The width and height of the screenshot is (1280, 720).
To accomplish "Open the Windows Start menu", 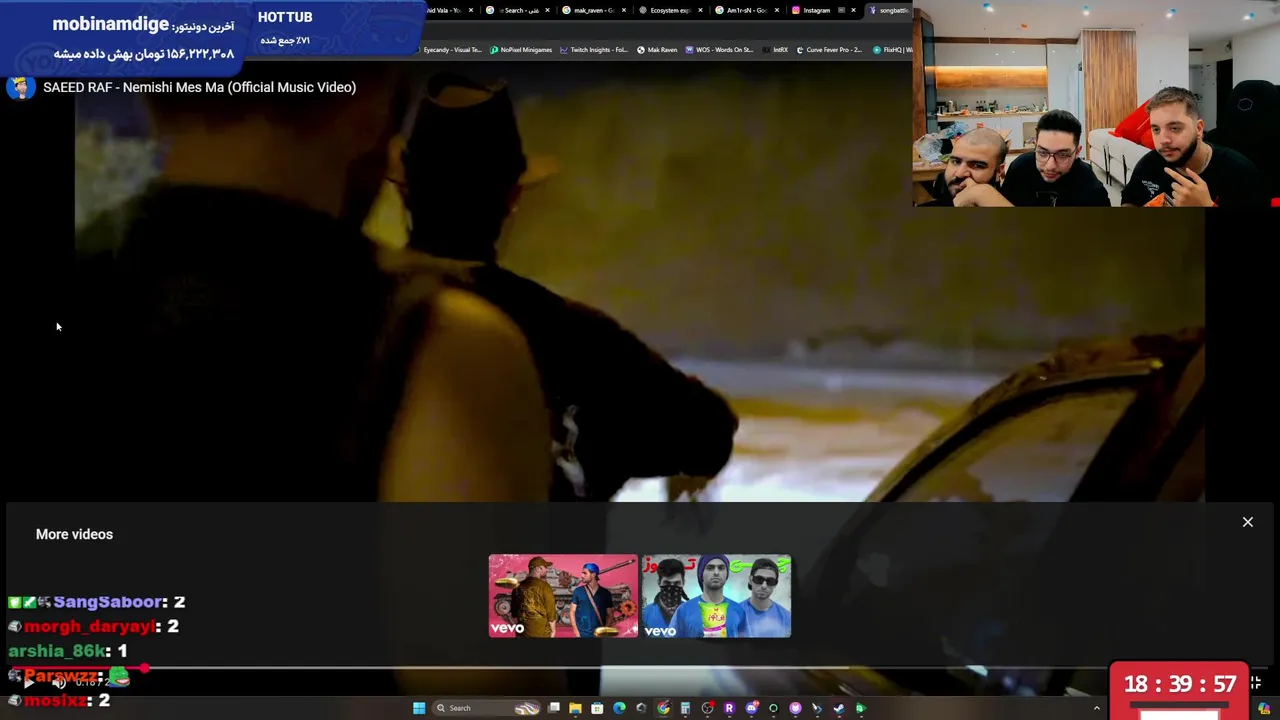I will click(x=419, y=708).
